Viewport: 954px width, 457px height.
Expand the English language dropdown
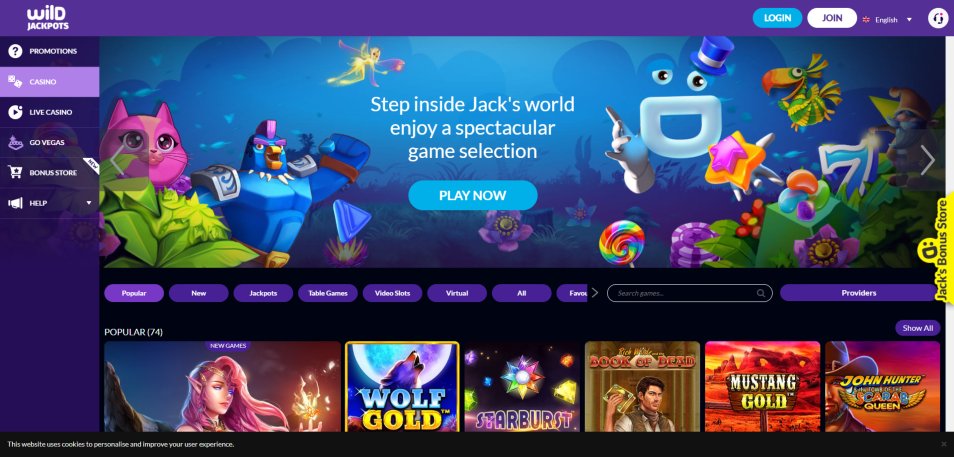[888, 19]
